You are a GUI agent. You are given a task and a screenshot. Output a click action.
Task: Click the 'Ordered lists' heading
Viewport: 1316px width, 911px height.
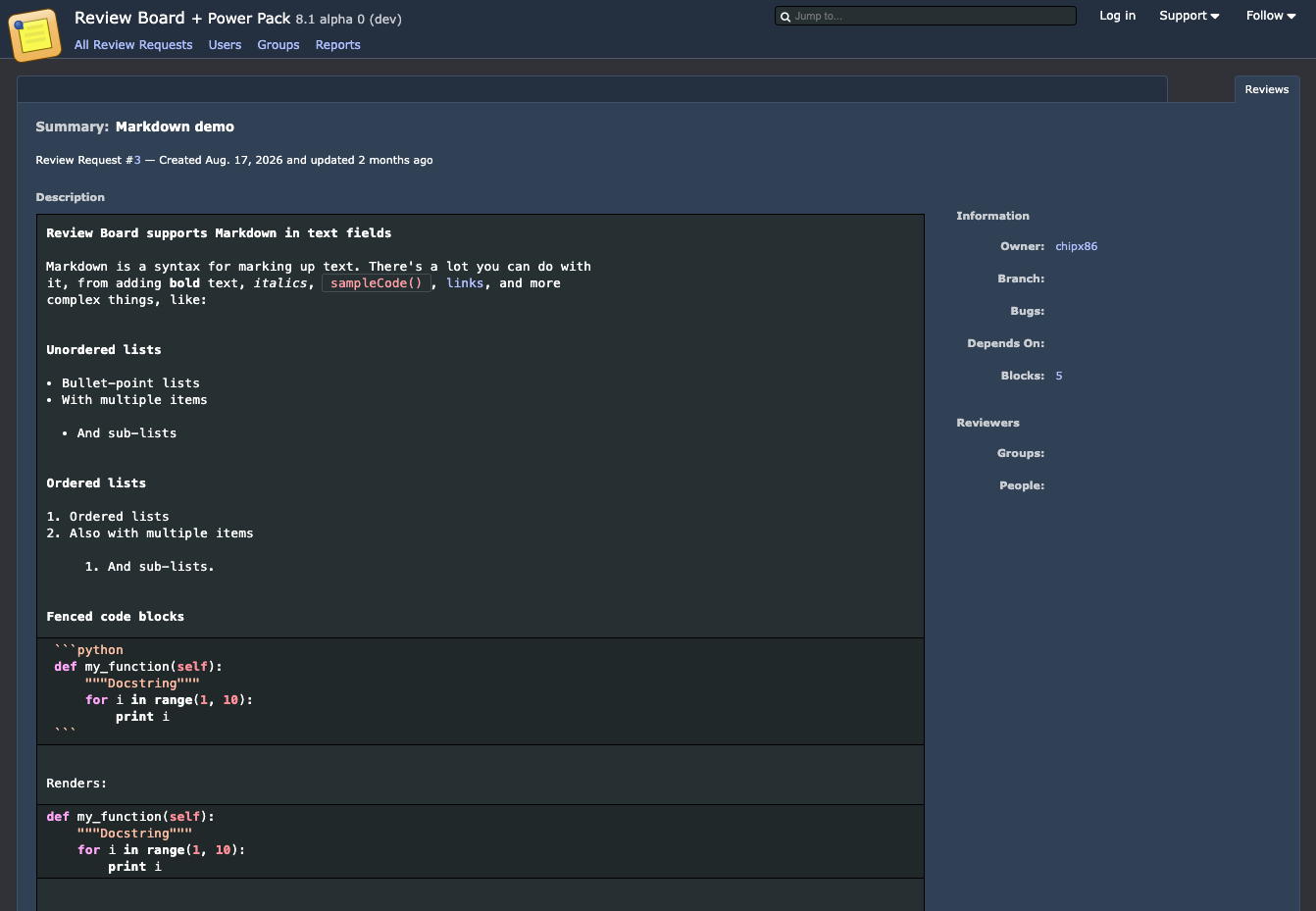click(x=96, y=483)
